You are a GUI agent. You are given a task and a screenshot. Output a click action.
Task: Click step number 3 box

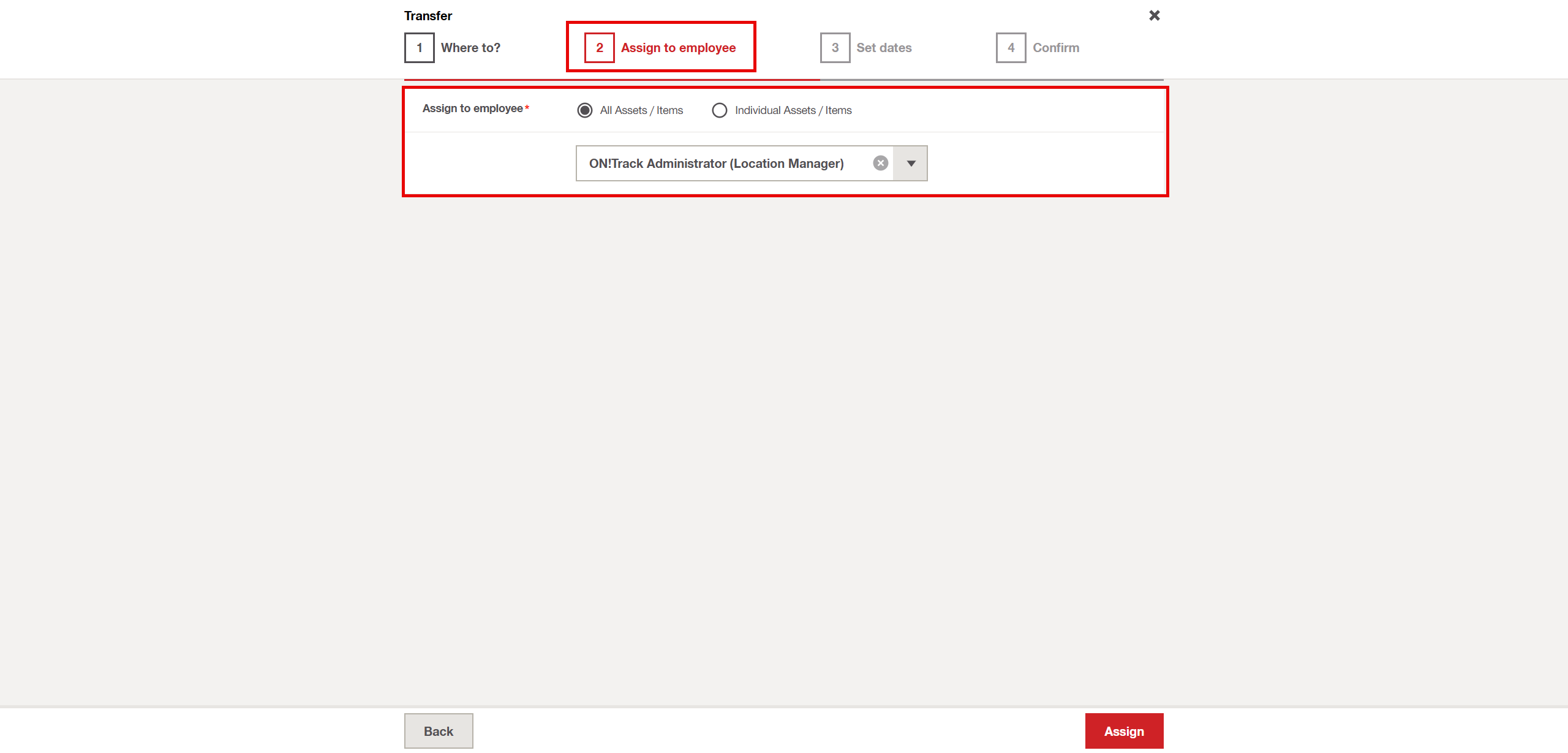tap(835, 48)
